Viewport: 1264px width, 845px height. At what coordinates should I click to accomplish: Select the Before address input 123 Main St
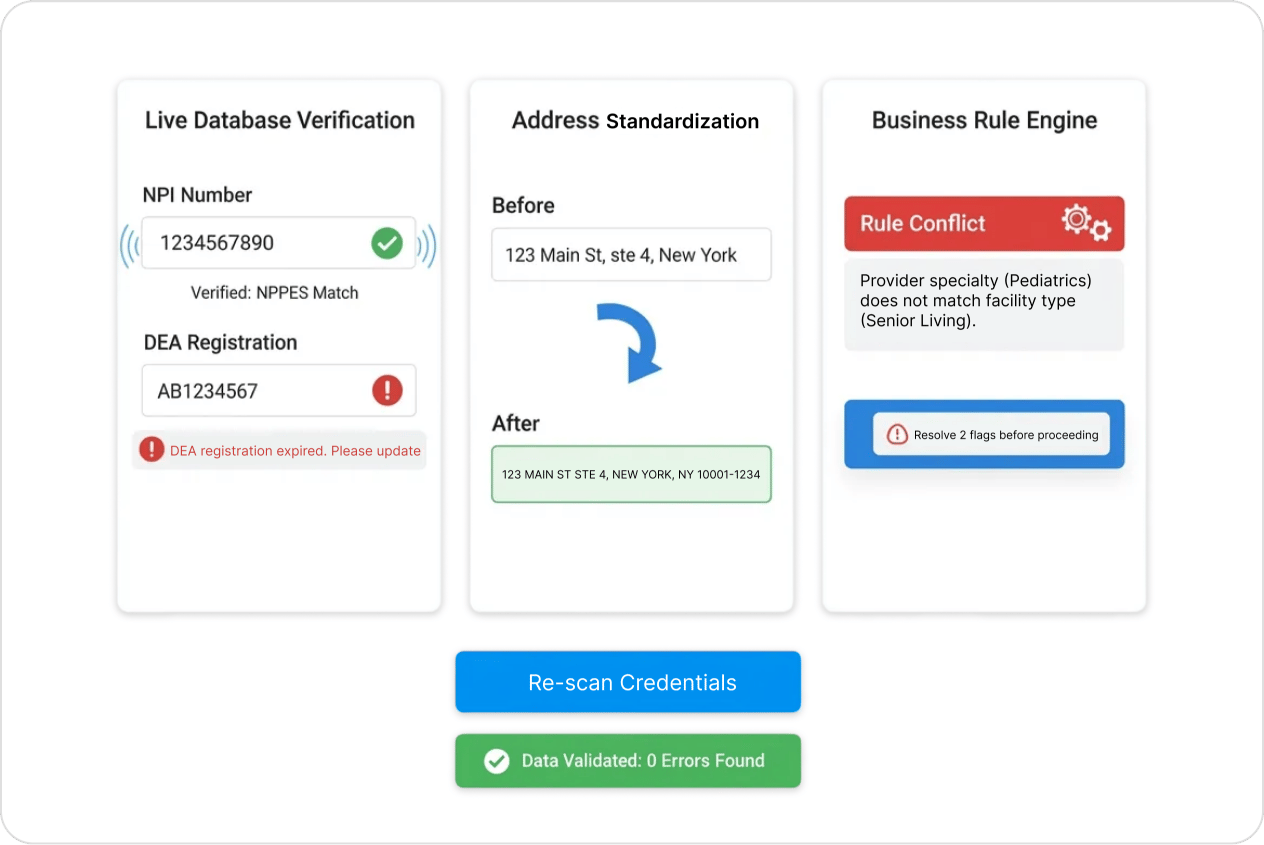[631, 255]
